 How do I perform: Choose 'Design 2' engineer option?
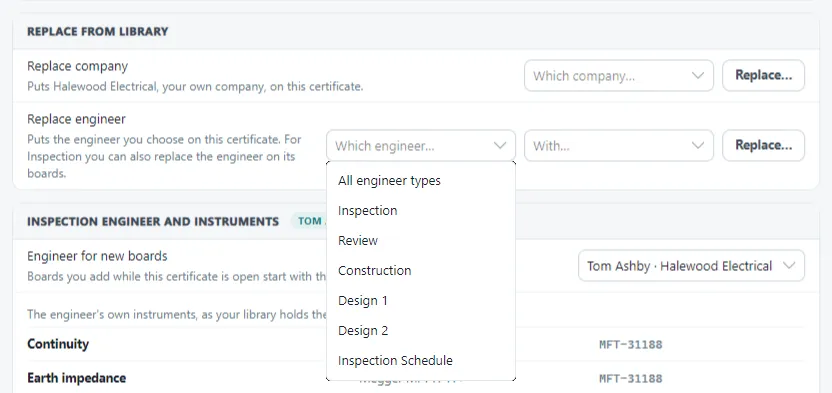click(421, 330)
